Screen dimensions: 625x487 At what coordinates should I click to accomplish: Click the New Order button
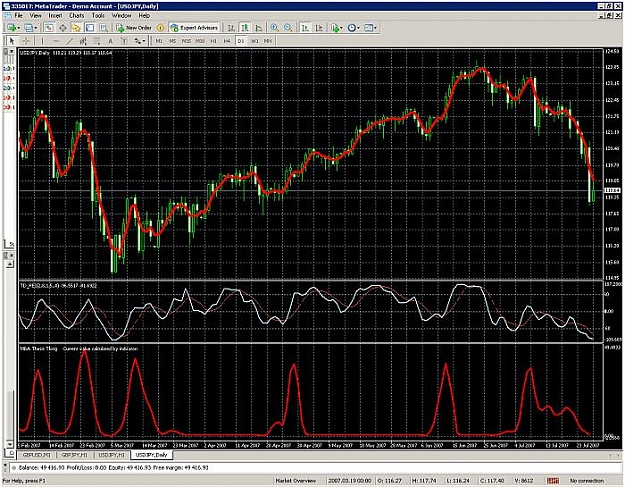point(134,28)
